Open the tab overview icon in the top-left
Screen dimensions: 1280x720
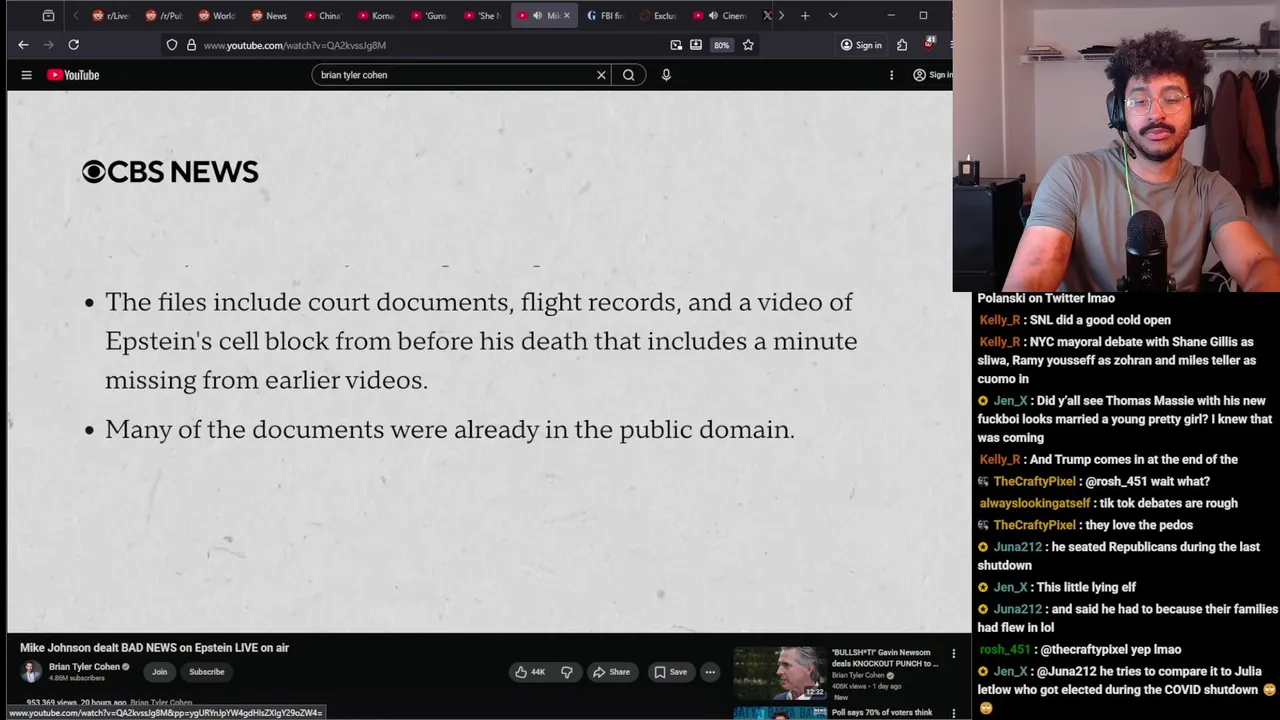tap(48, 16)
